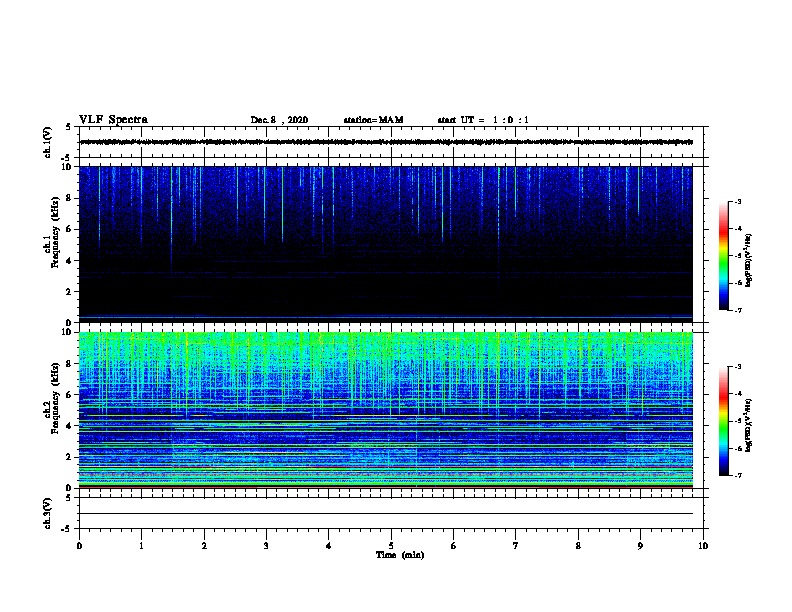792x612 pixels.
Task: Click the upper color bar's log(PSD) label
Action: [x=748, y=260]
